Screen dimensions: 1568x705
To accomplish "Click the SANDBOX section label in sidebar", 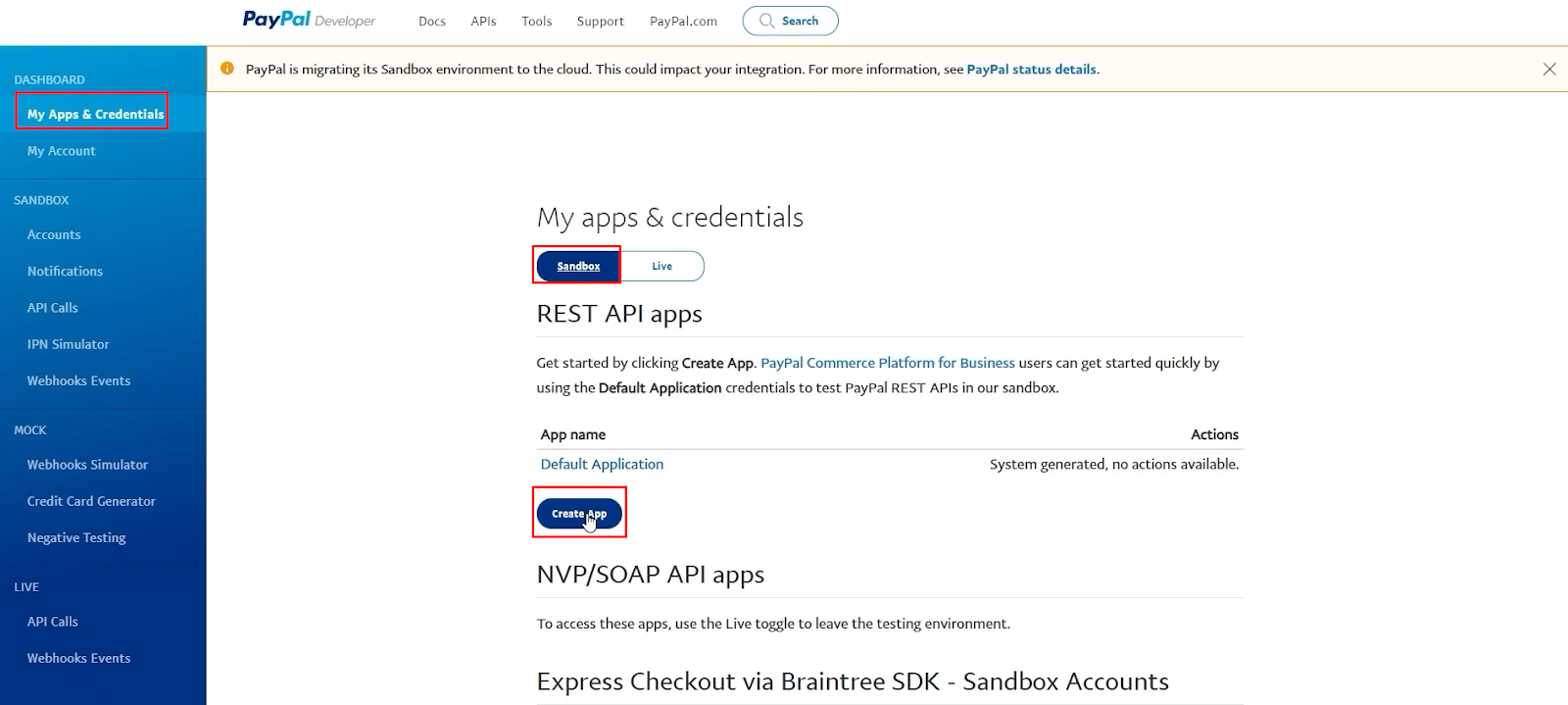I will click(41, 200).
